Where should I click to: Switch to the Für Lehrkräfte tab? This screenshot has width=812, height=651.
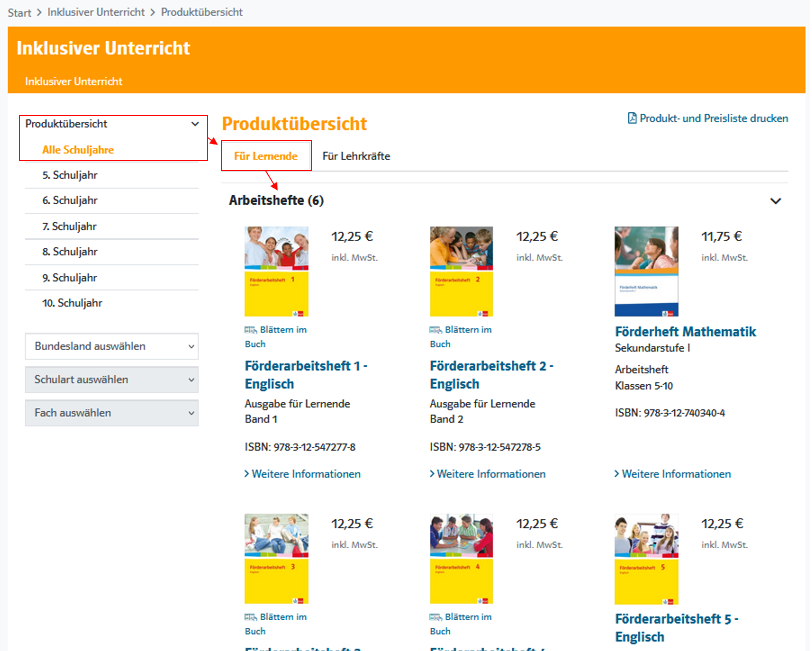[x=356, y=157]
